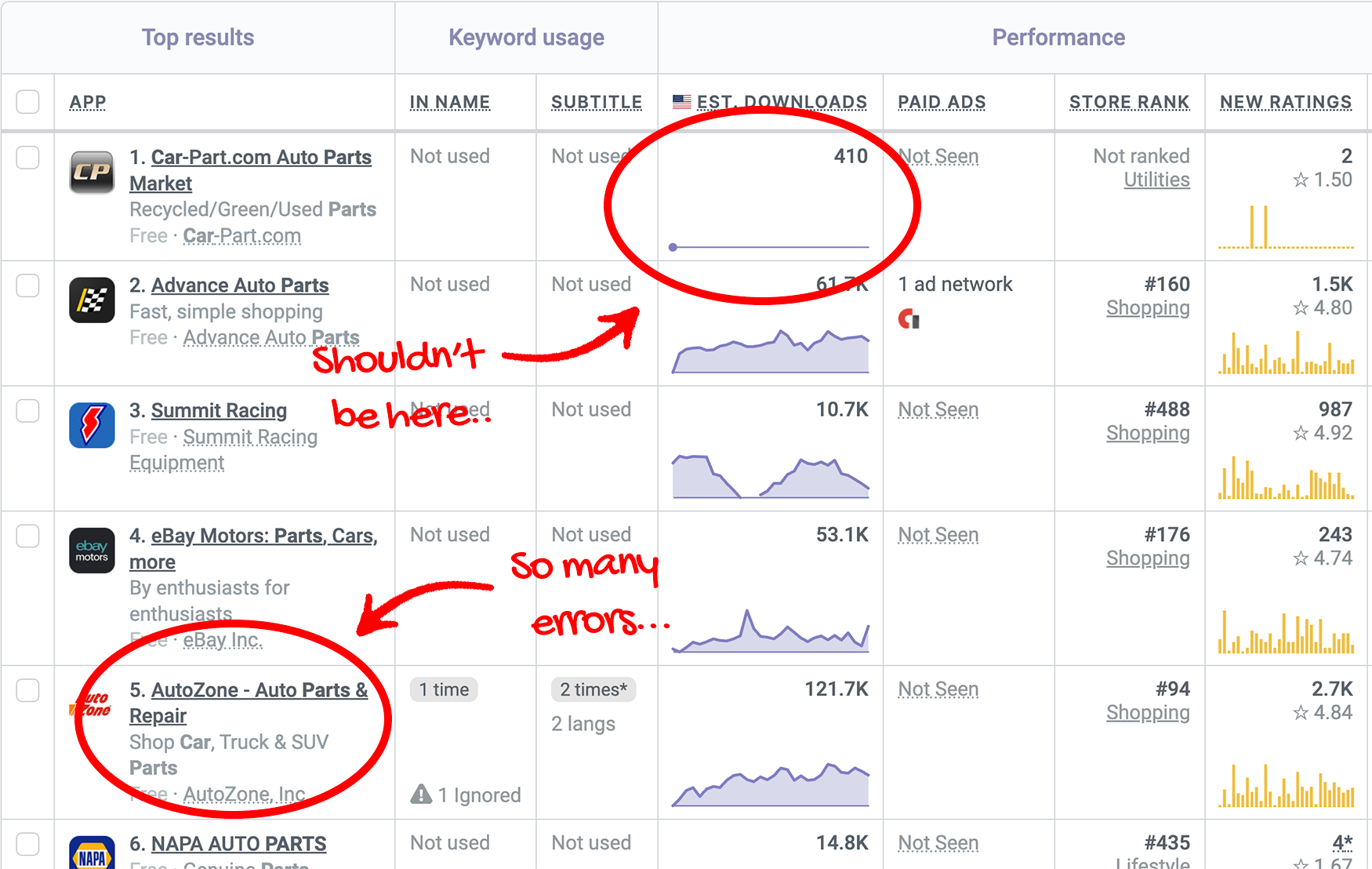This screenshot has height=869, width=1372.
Task: Click Not Seen paid ads for eBay Motors
Action: tap(938, 535)
